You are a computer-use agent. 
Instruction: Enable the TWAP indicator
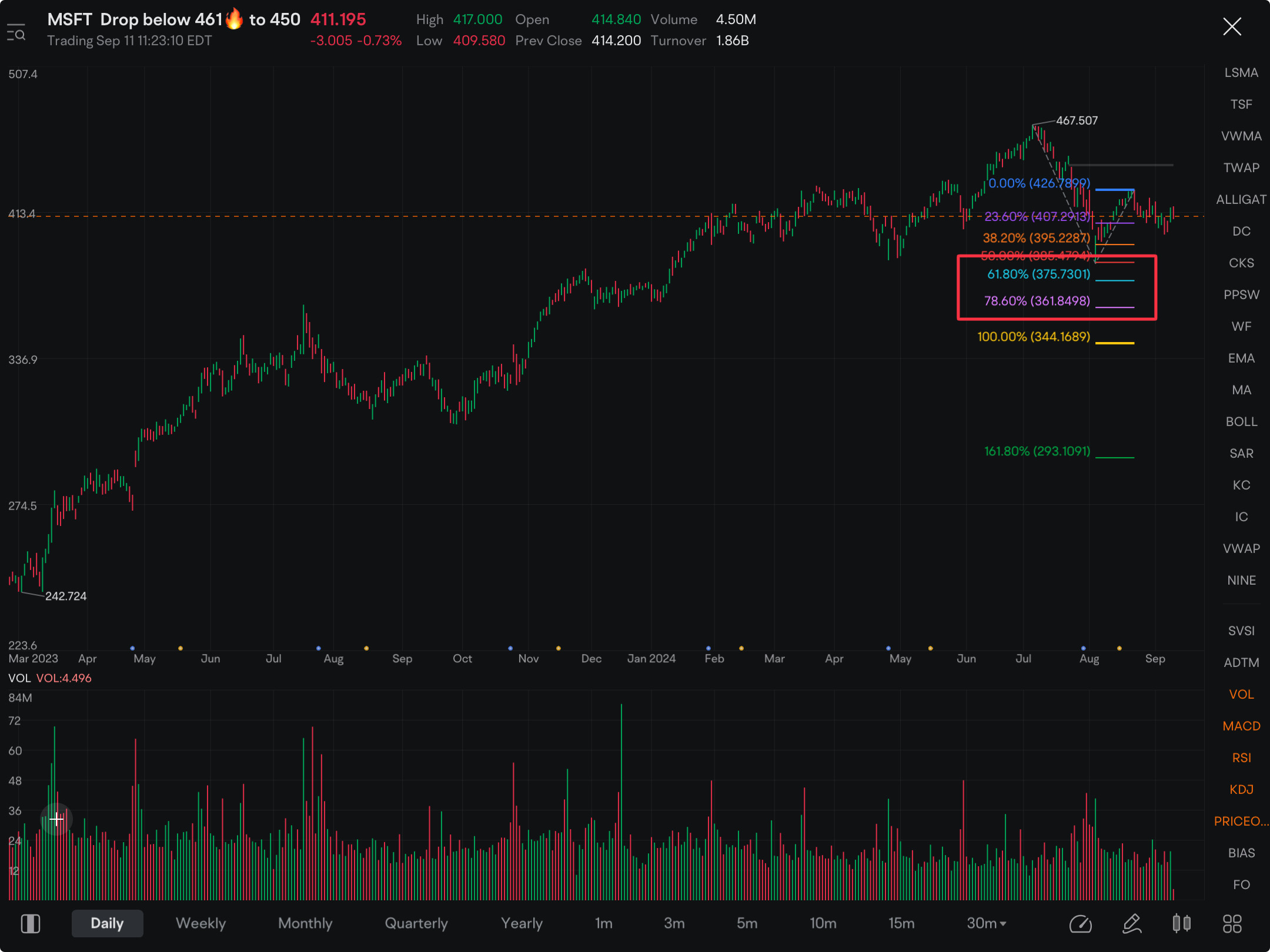[x=1241, y=167]
